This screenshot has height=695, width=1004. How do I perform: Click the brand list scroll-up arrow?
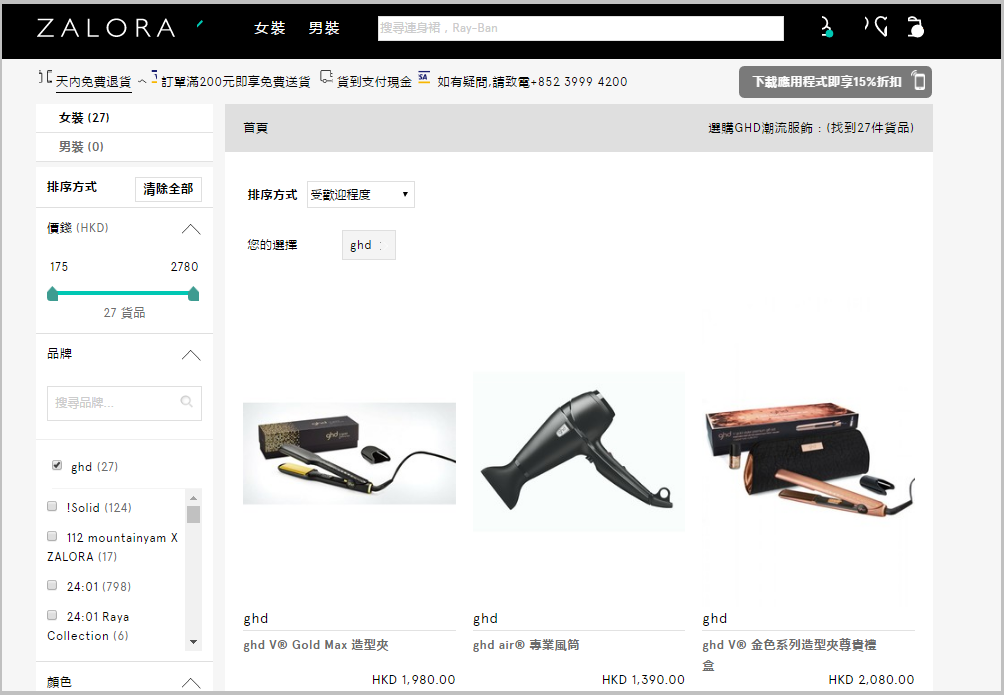pyautogui.click(x=193, y=498)
